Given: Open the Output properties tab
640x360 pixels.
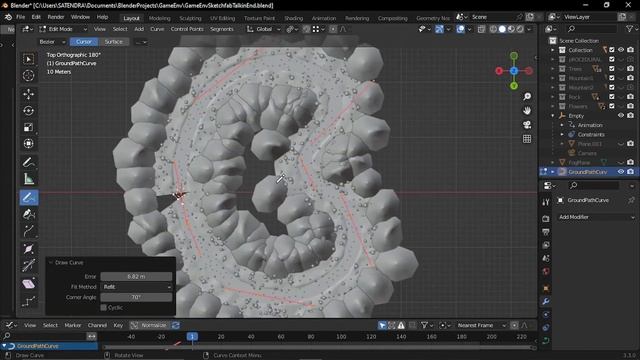Looking at the screenshot, I should click(546, 232).
